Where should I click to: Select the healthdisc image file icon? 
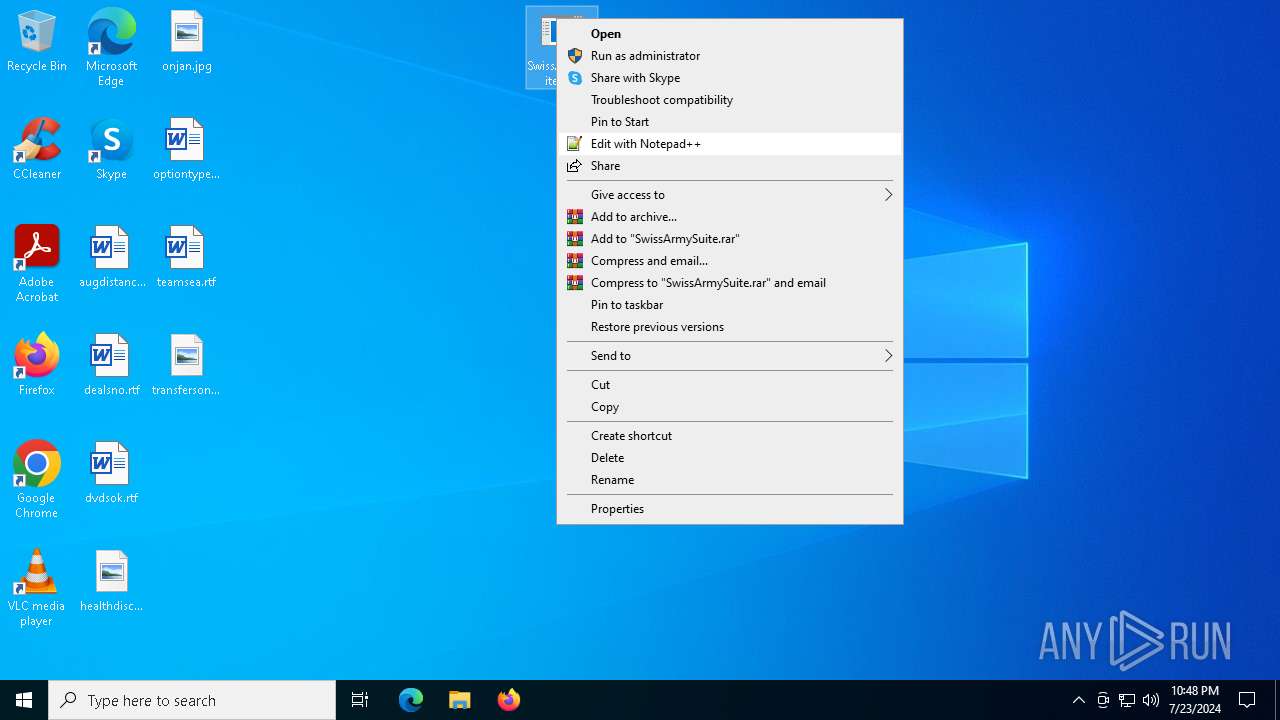(111, 582)
